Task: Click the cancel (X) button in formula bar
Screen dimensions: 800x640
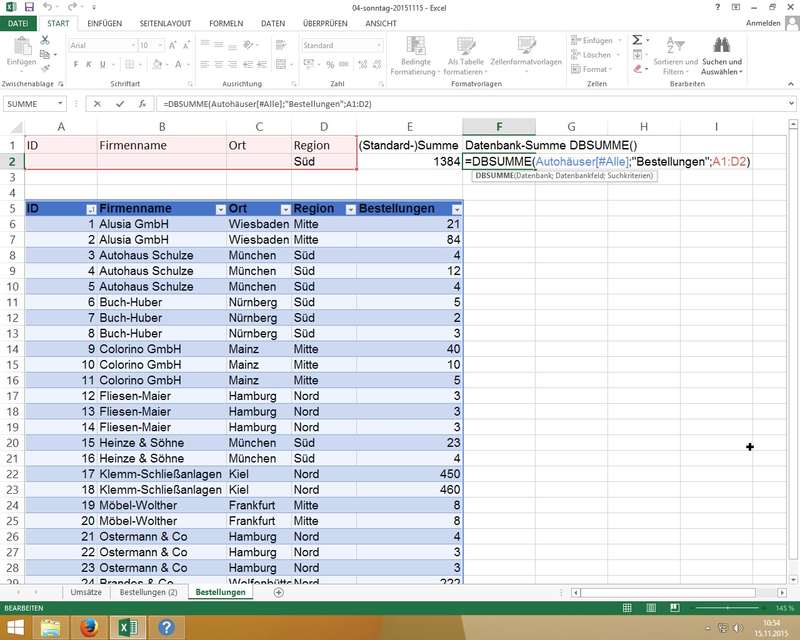Action: 97,103
